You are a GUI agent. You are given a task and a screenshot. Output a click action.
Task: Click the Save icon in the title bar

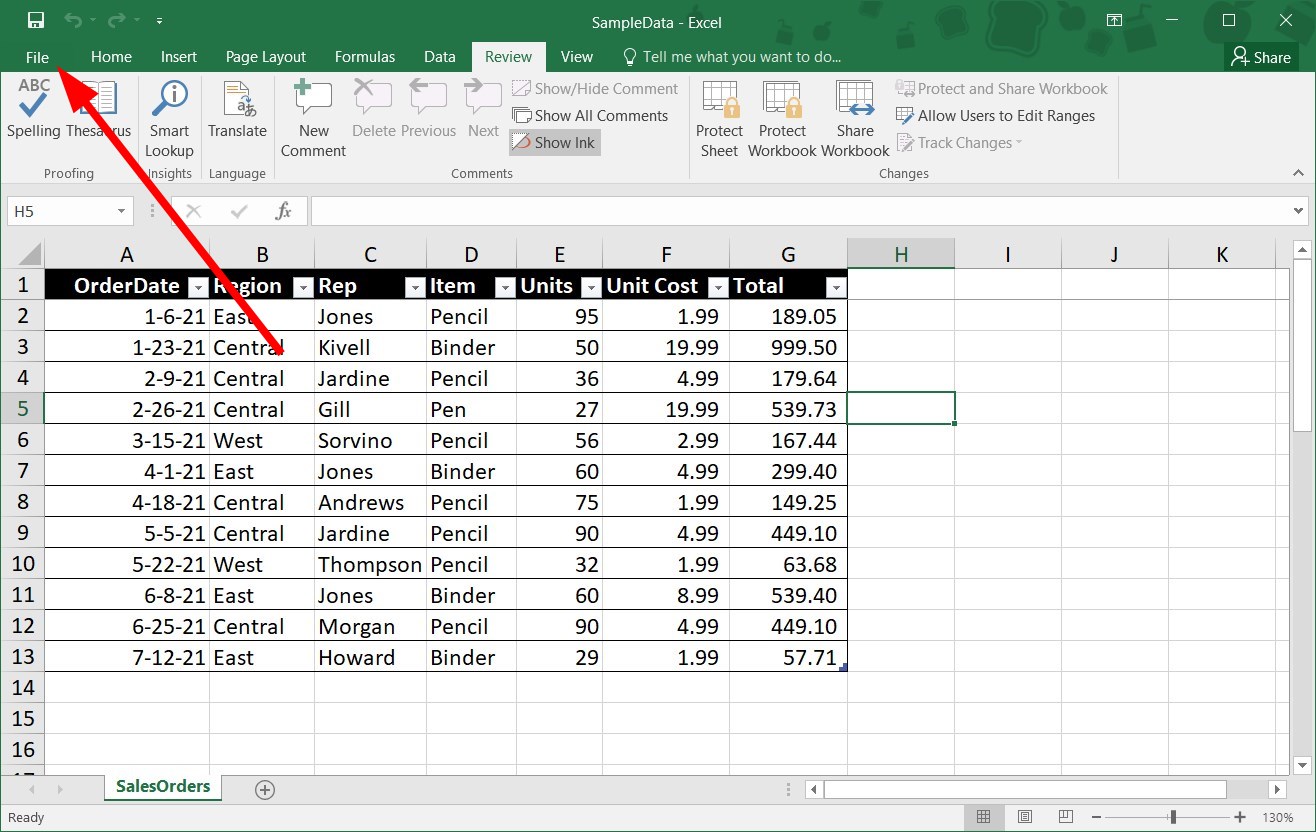(36, 20)
